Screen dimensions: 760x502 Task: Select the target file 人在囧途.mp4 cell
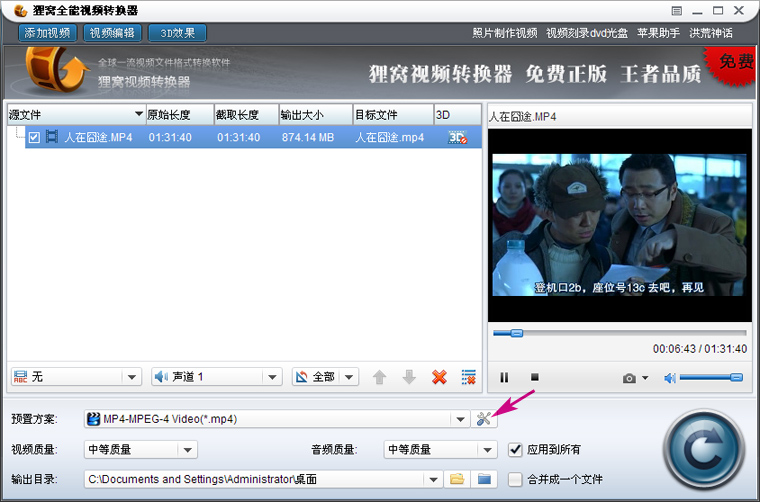click(x=390, y=138)
